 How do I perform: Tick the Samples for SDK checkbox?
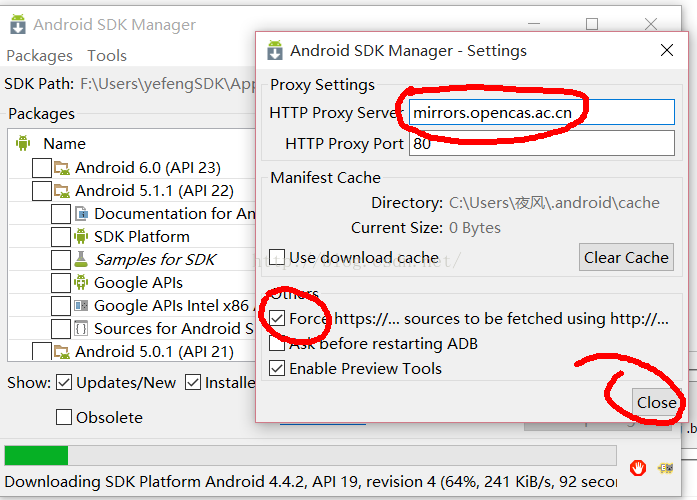[x=61, y=260]
